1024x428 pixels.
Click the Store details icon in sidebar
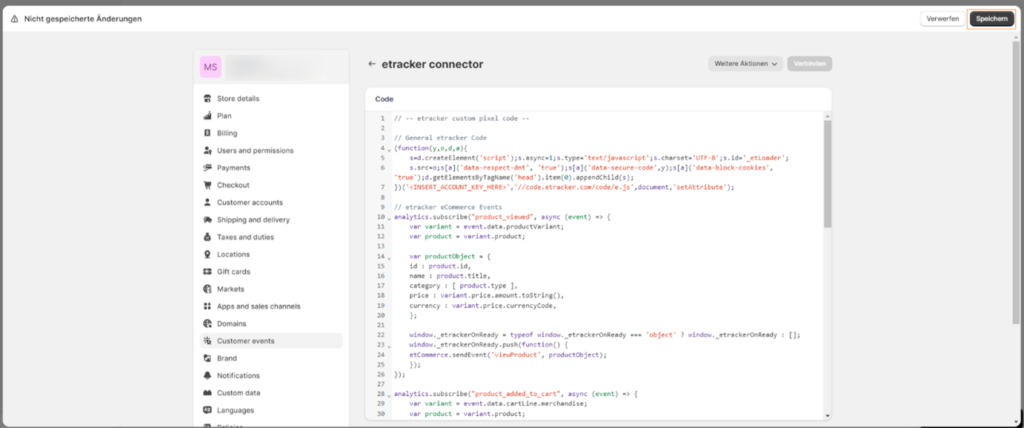coord(208,99)
